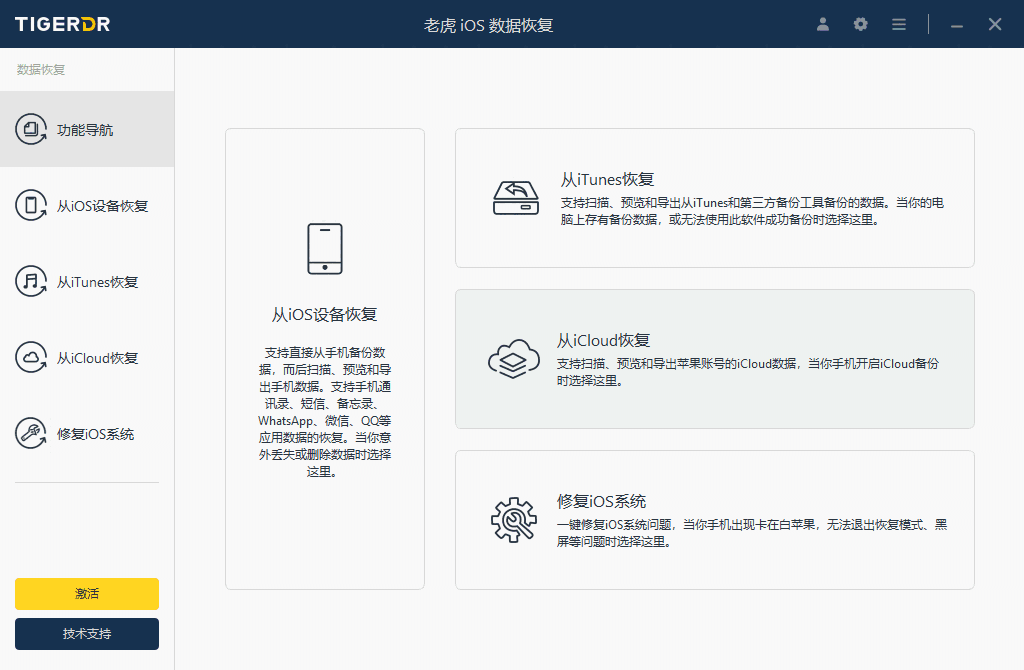This screenshot has height=670, width=1024.
Task: Click the 技术支持 support button
Action: (86, 634)
